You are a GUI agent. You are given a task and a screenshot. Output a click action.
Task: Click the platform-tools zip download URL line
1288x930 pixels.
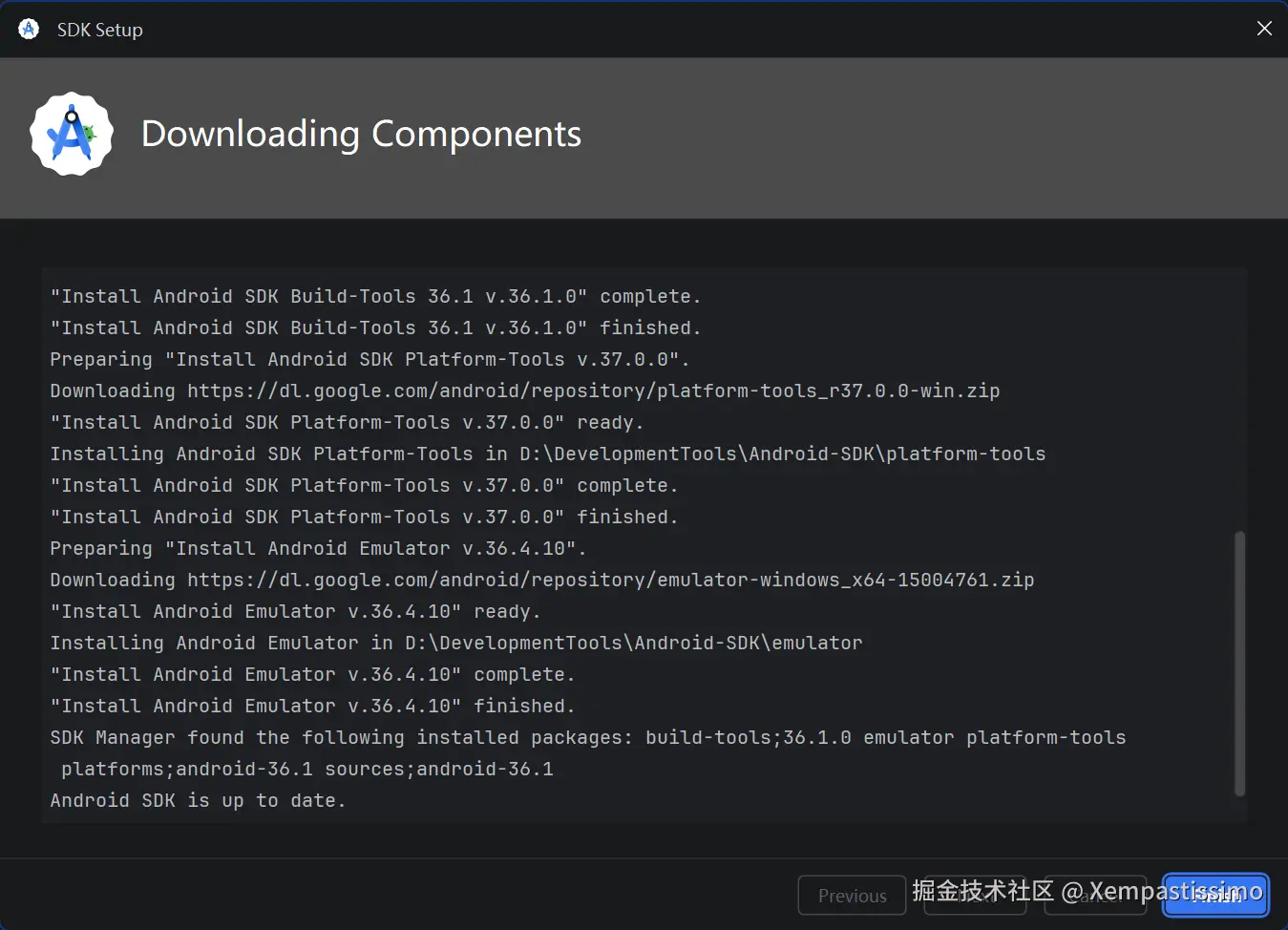click(524, 391)
